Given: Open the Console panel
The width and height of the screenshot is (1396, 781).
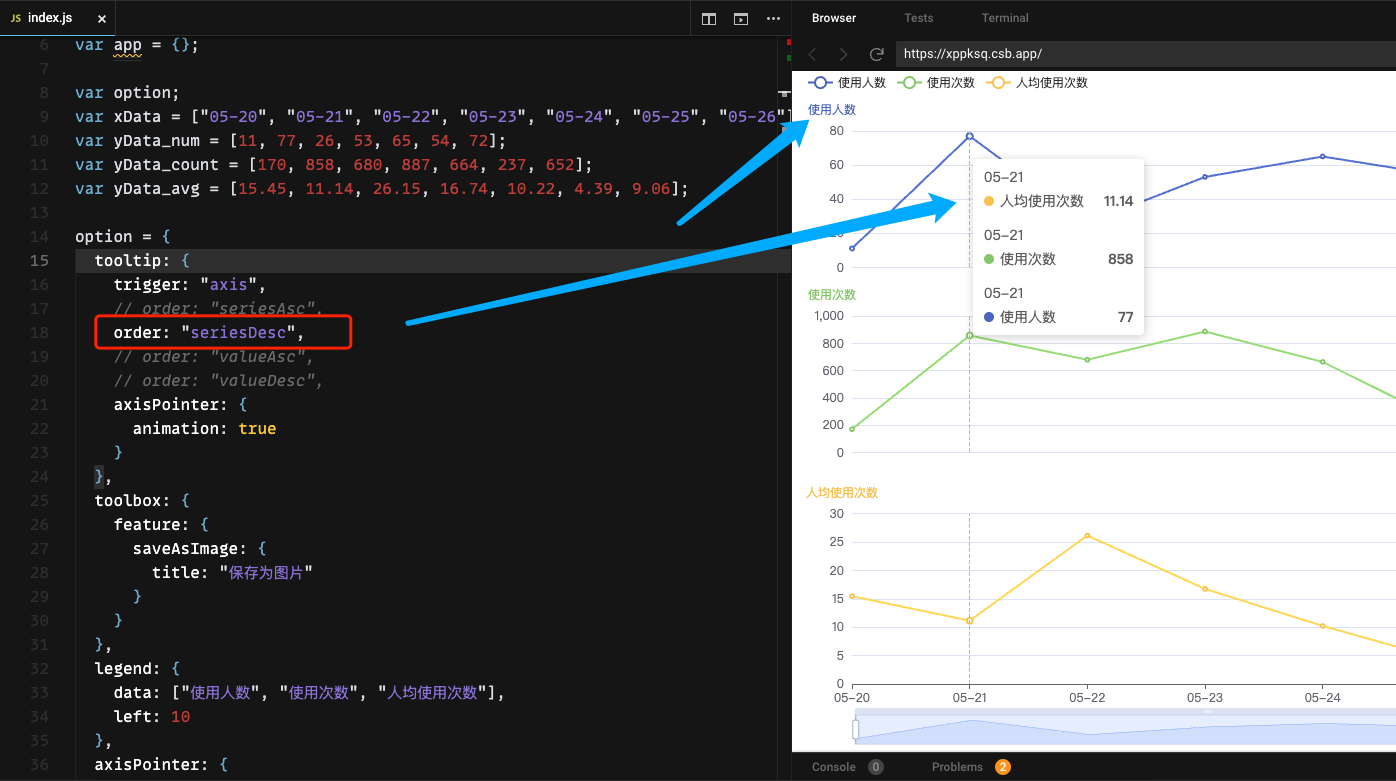Looking at the screenshot, I should click(834, 766).
